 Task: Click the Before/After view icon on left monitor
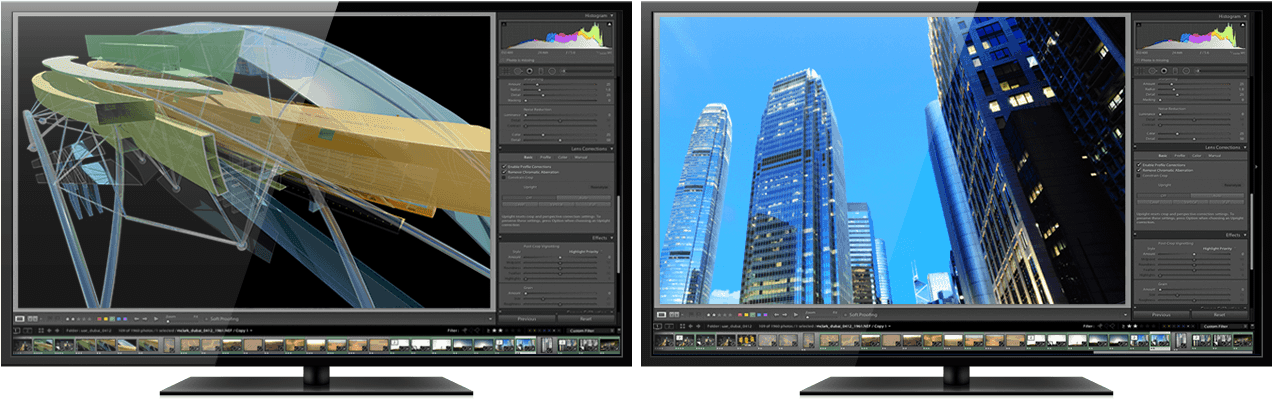[x=33, y=319]
